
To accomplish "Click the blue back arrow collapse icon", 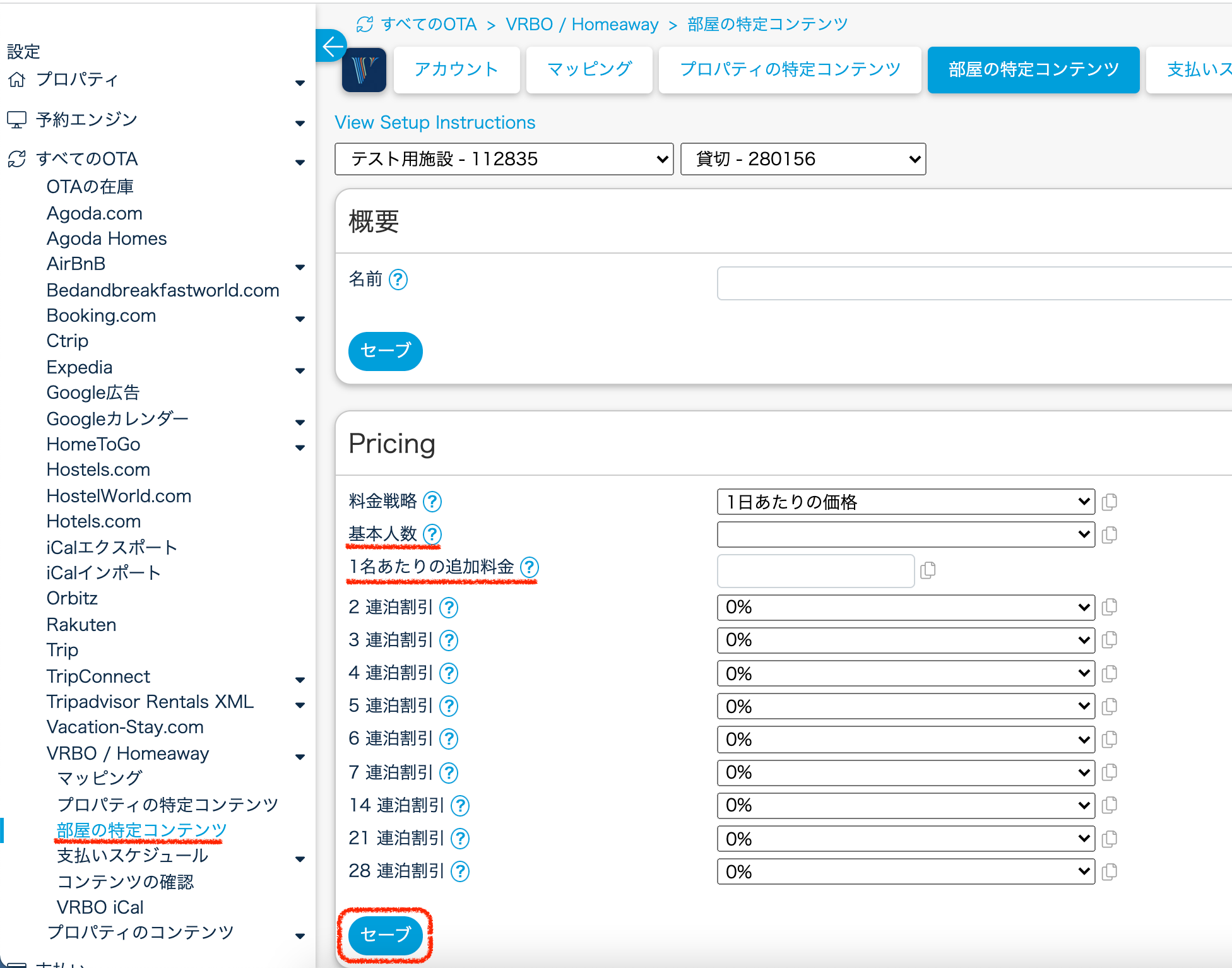I will 331,46.
